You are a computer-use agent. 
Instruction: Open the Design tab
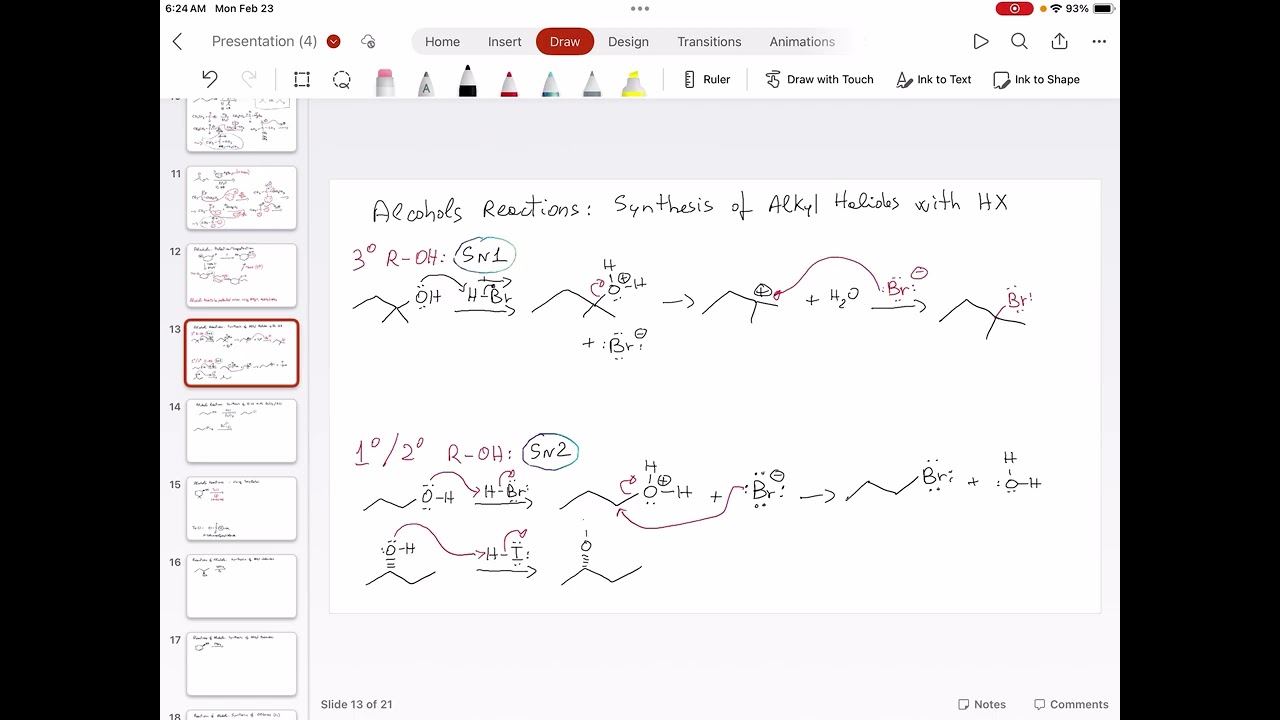tap(628, 41)
